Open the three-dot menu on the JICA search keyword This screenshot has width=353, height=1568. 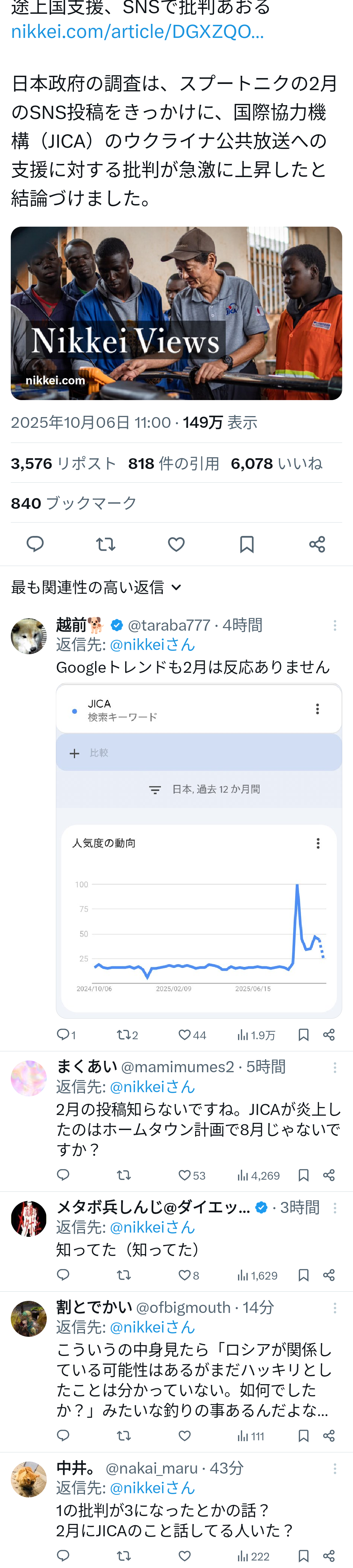click(317, 708)
